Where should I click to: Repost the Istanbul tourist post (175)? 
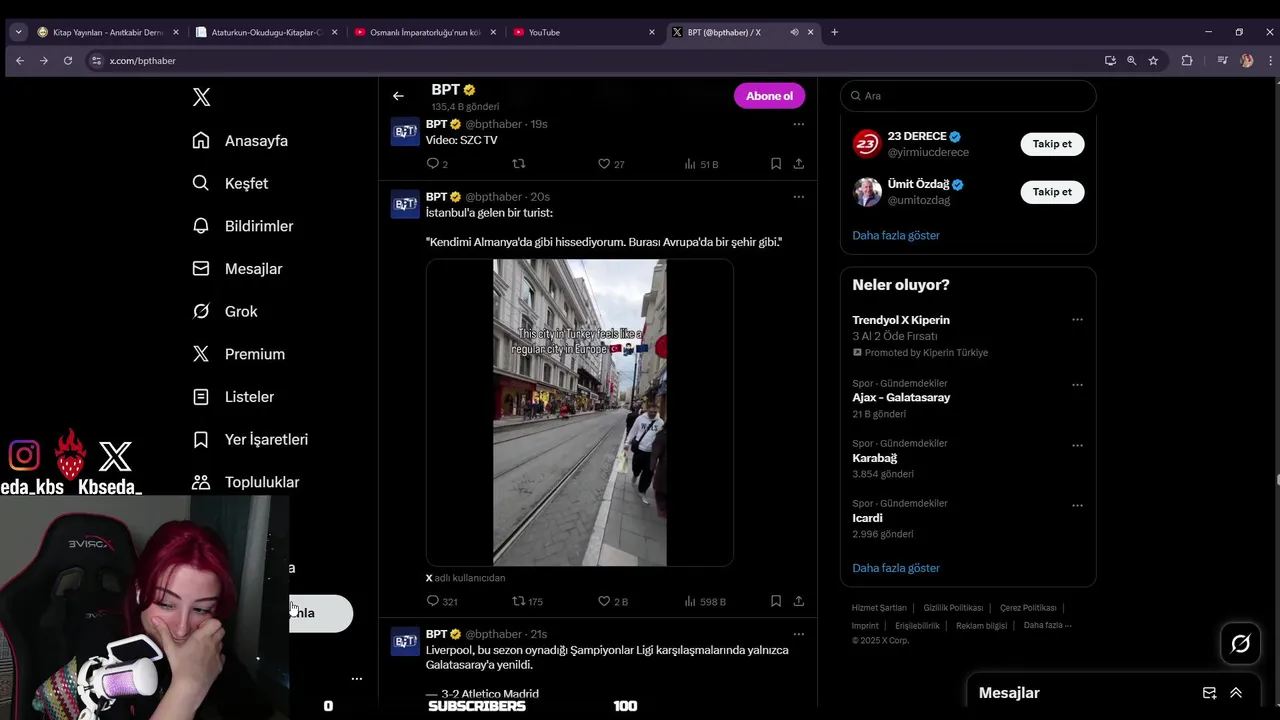[527, 601]
